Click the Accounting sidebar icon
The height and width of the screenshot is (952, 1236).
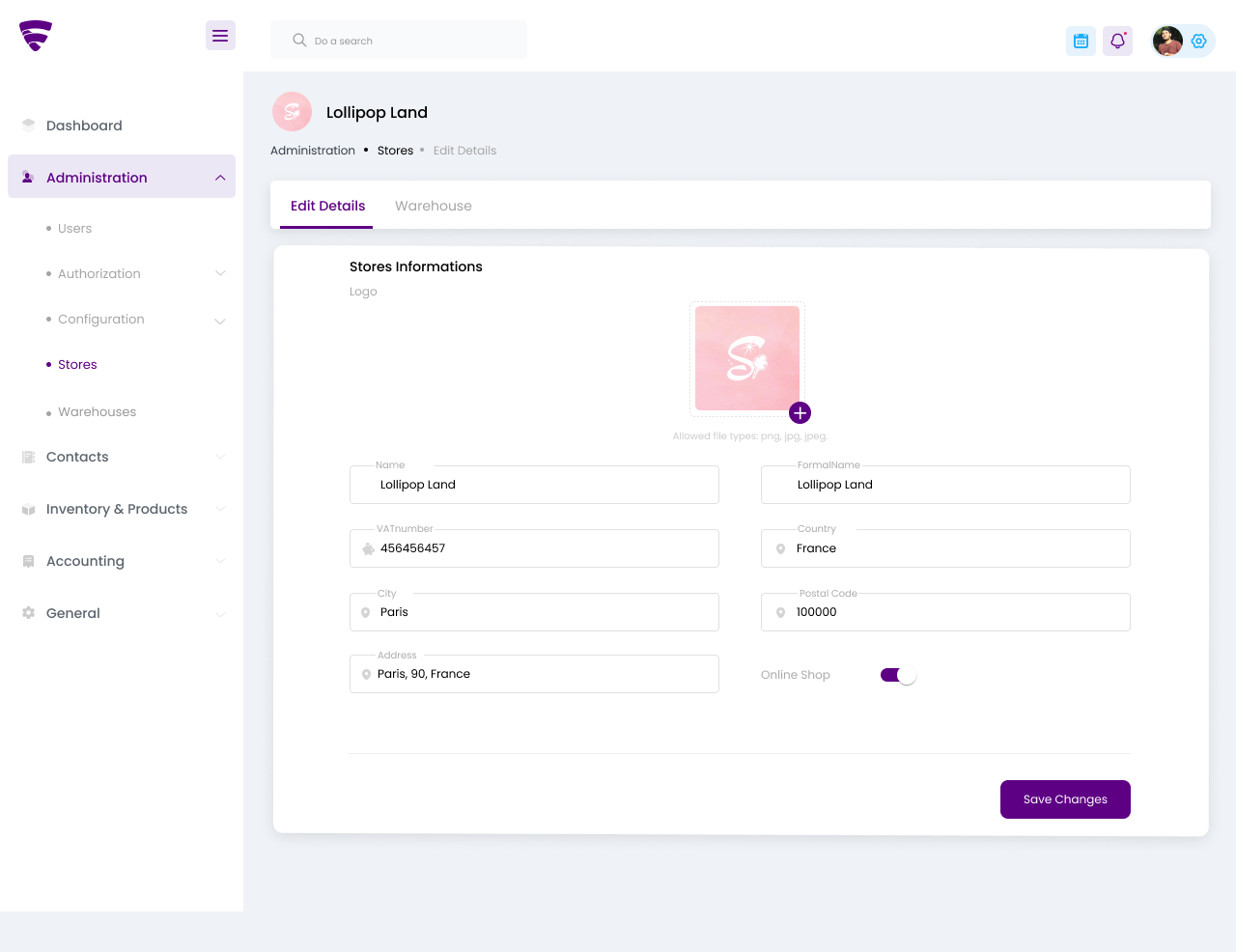[x=28, y=561]
